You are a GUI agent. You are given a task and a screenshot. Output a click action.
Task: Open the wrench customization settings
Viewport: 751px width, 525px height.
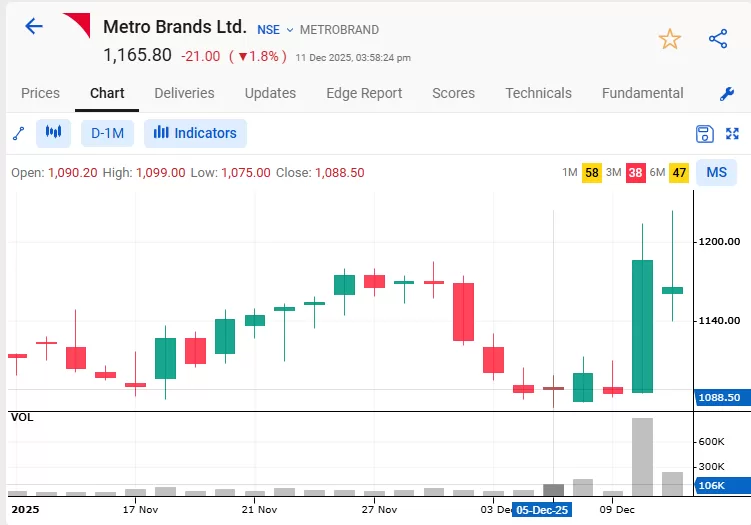point(727,94)
